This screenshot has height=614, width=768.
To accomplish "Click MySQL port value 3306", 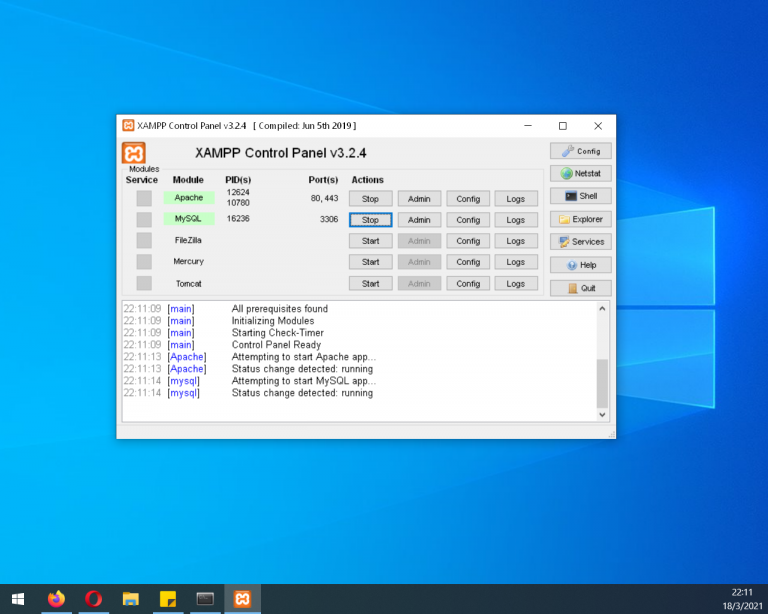I will [329, 219].
